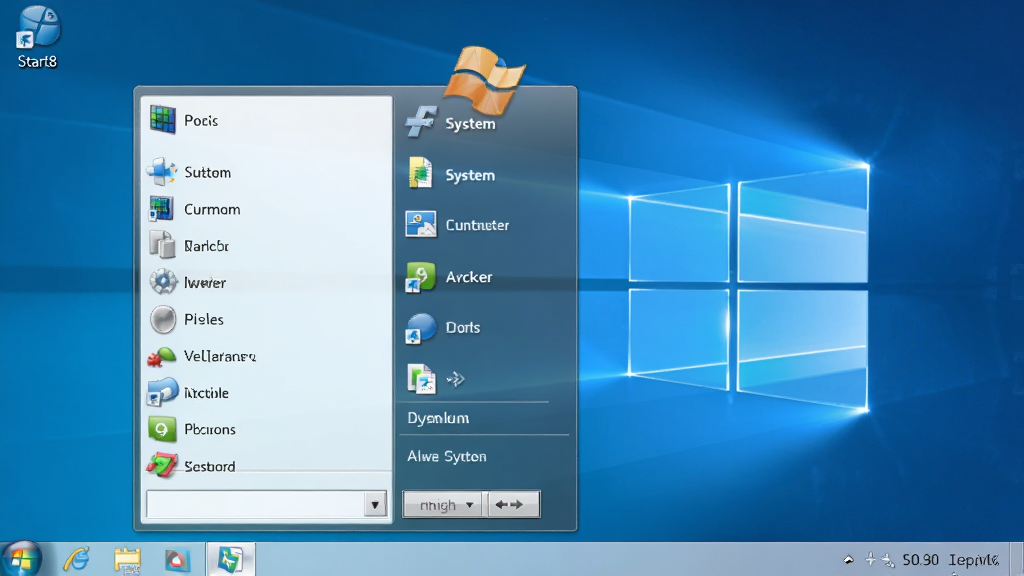Click the green Pbcrons icon

point(161,429)
